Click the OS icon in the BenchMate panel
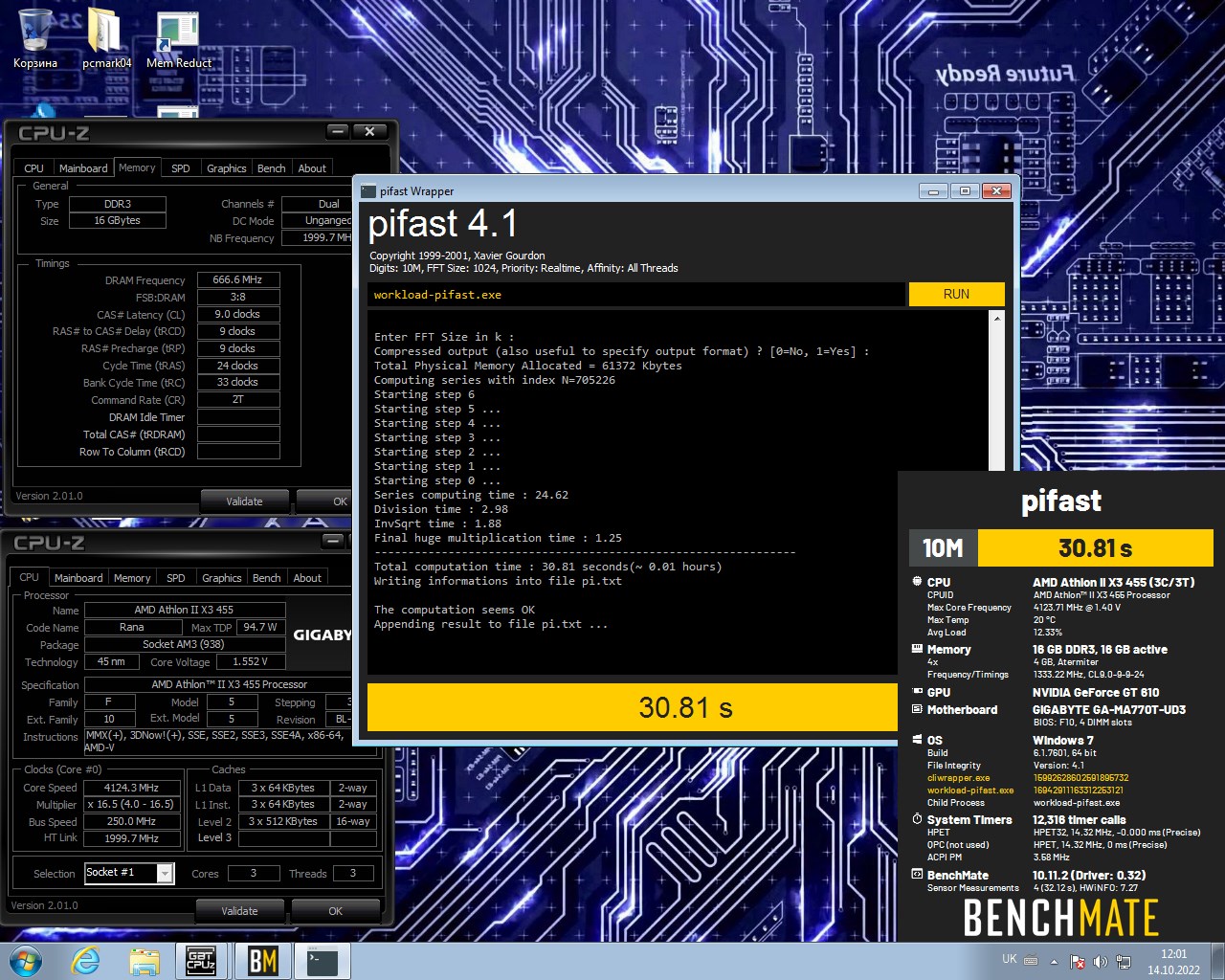 (917, 740)
